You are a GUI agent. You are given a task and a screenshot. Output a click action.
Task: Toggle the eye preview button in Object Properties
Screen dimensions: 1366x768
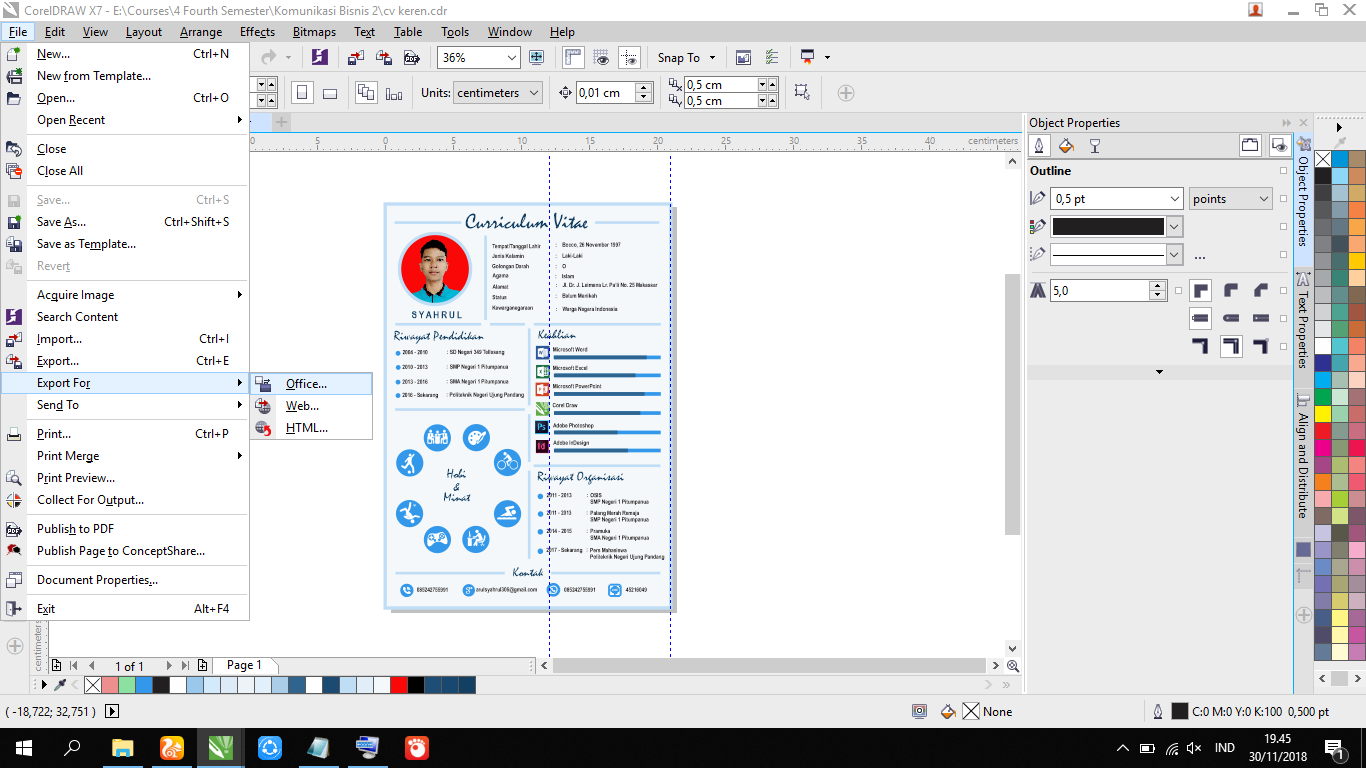(1279, 146)
